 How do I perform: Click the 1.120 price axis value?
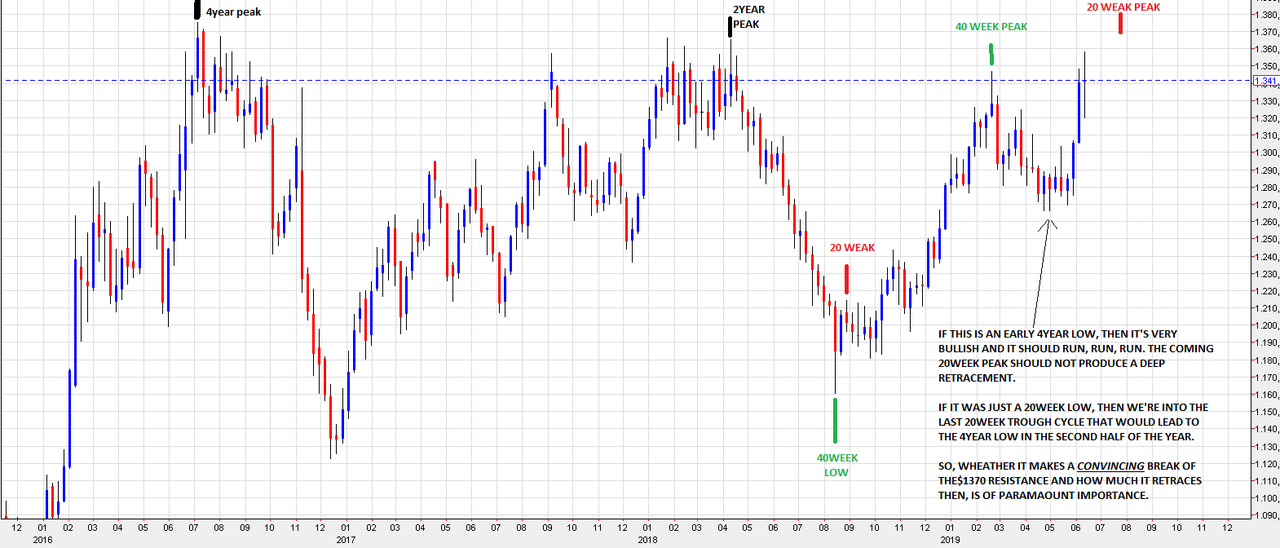click(x=1266, y=464)
